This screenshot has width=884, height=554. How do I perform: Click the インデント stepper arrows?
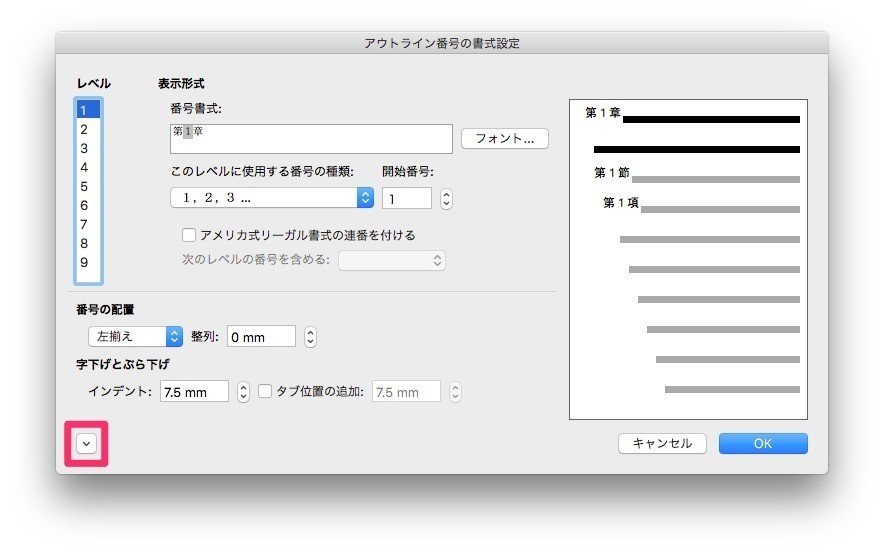click(x=243, y=392)
